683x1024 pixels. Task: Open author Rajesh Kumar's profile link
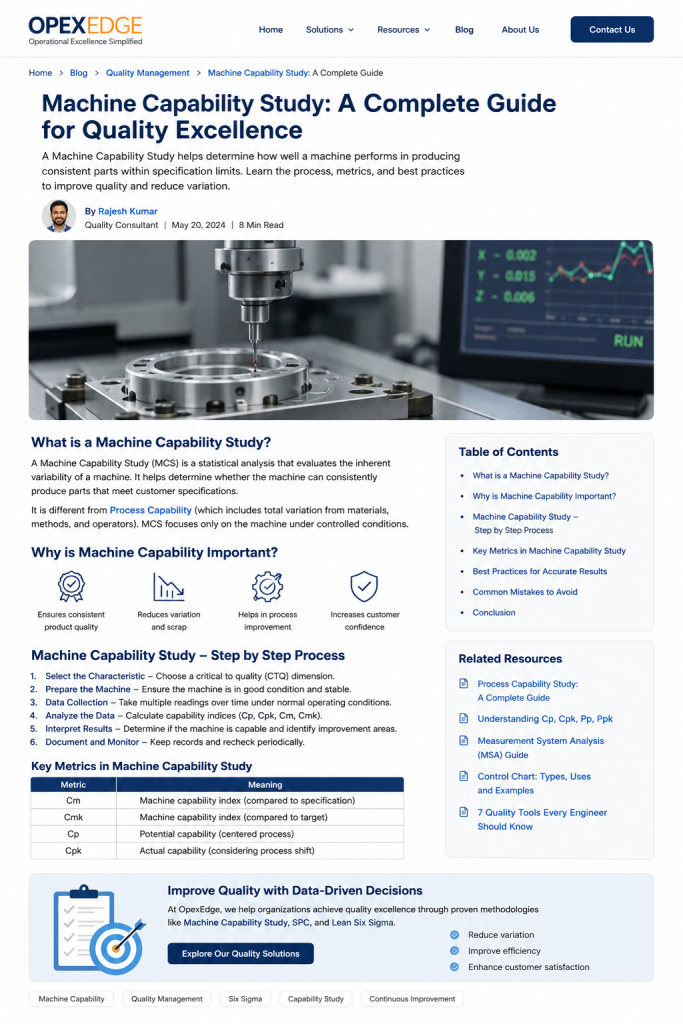[x=127, y=211]
